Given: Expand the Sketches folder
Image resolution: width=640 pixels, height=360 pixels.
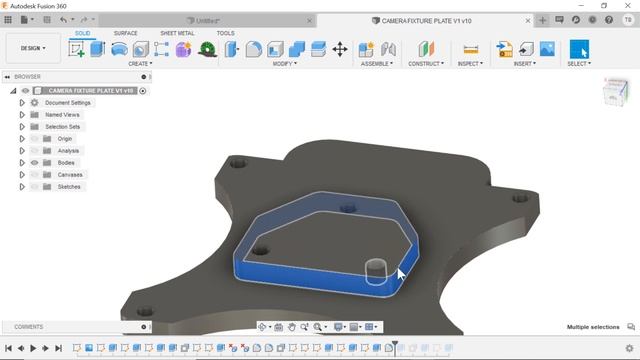Looking at the screenshot, I should 22,187.
